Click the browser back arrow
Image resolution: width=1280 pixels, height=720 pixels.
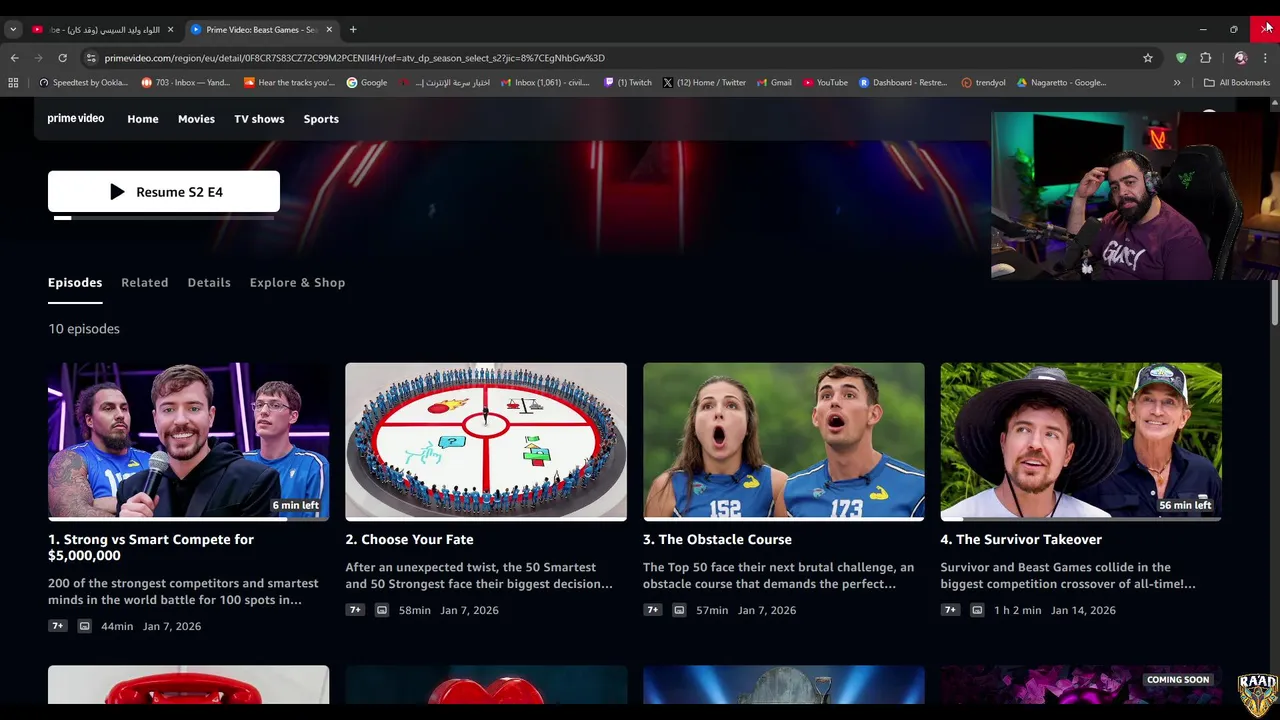click(x=14, y=58)
